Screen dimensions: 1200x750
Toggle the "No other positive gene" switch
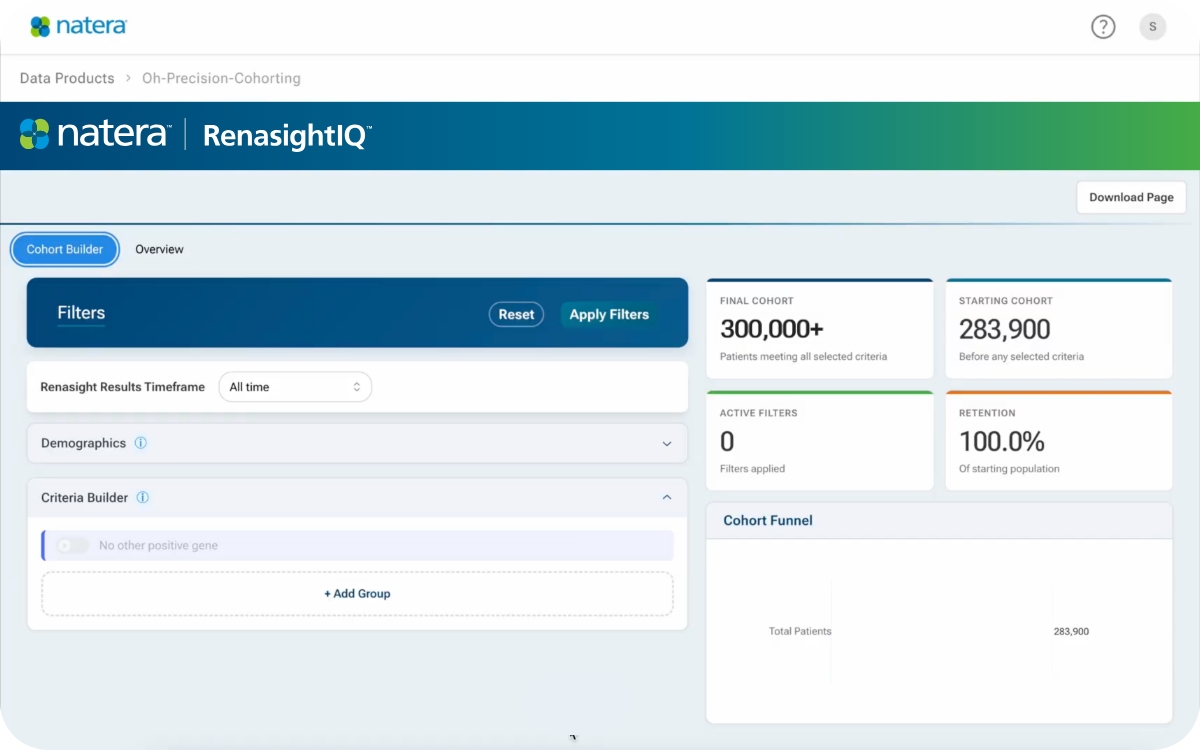tap(72, 545)
